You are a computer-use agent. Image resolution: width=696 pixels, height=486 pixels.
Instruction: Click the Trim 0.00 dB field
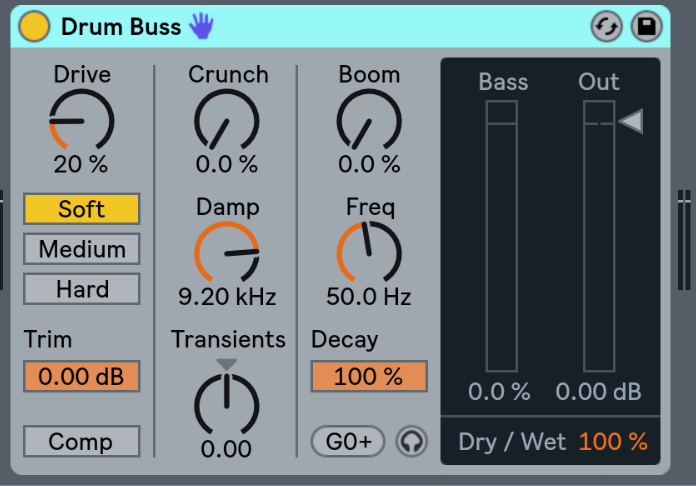coord(82,376)
